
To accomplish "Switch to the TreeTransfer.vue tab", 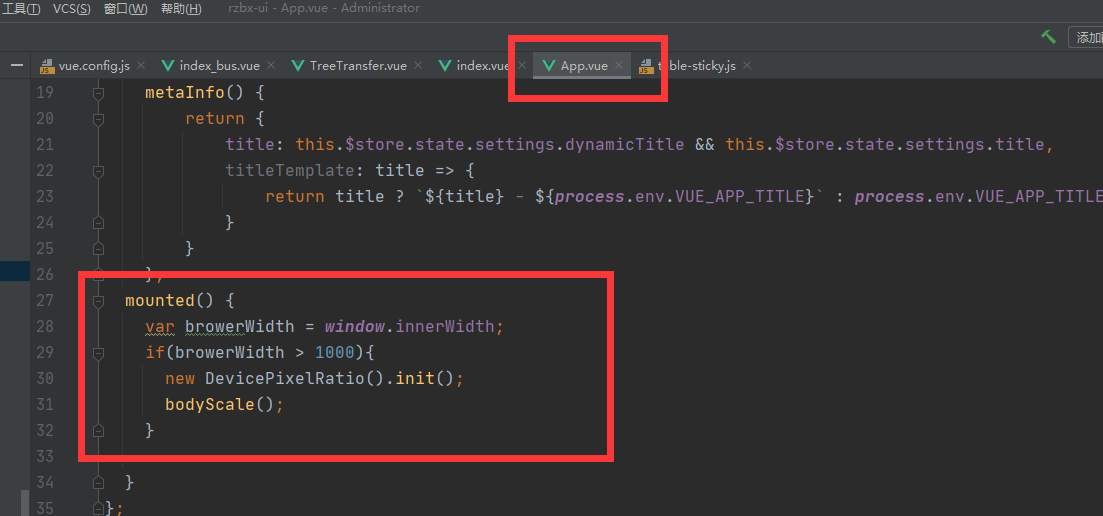I will pos(357,66).
